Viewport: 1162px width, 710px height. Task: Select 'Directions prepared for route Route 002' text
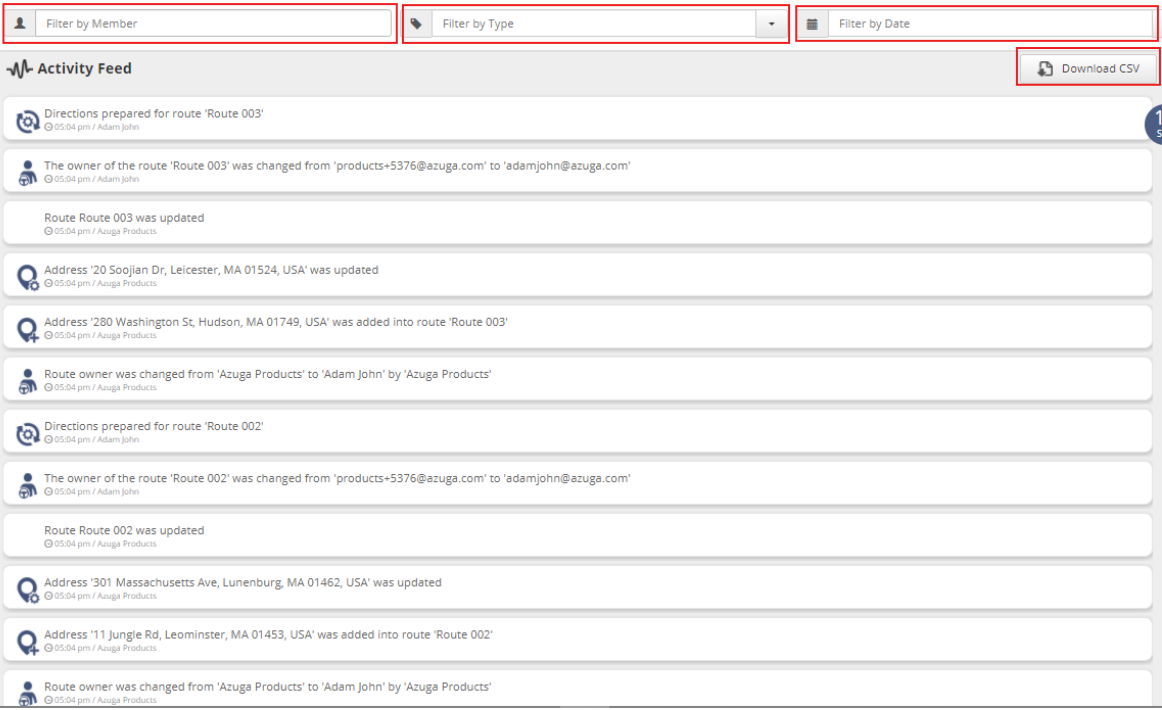tap(153, 426)
